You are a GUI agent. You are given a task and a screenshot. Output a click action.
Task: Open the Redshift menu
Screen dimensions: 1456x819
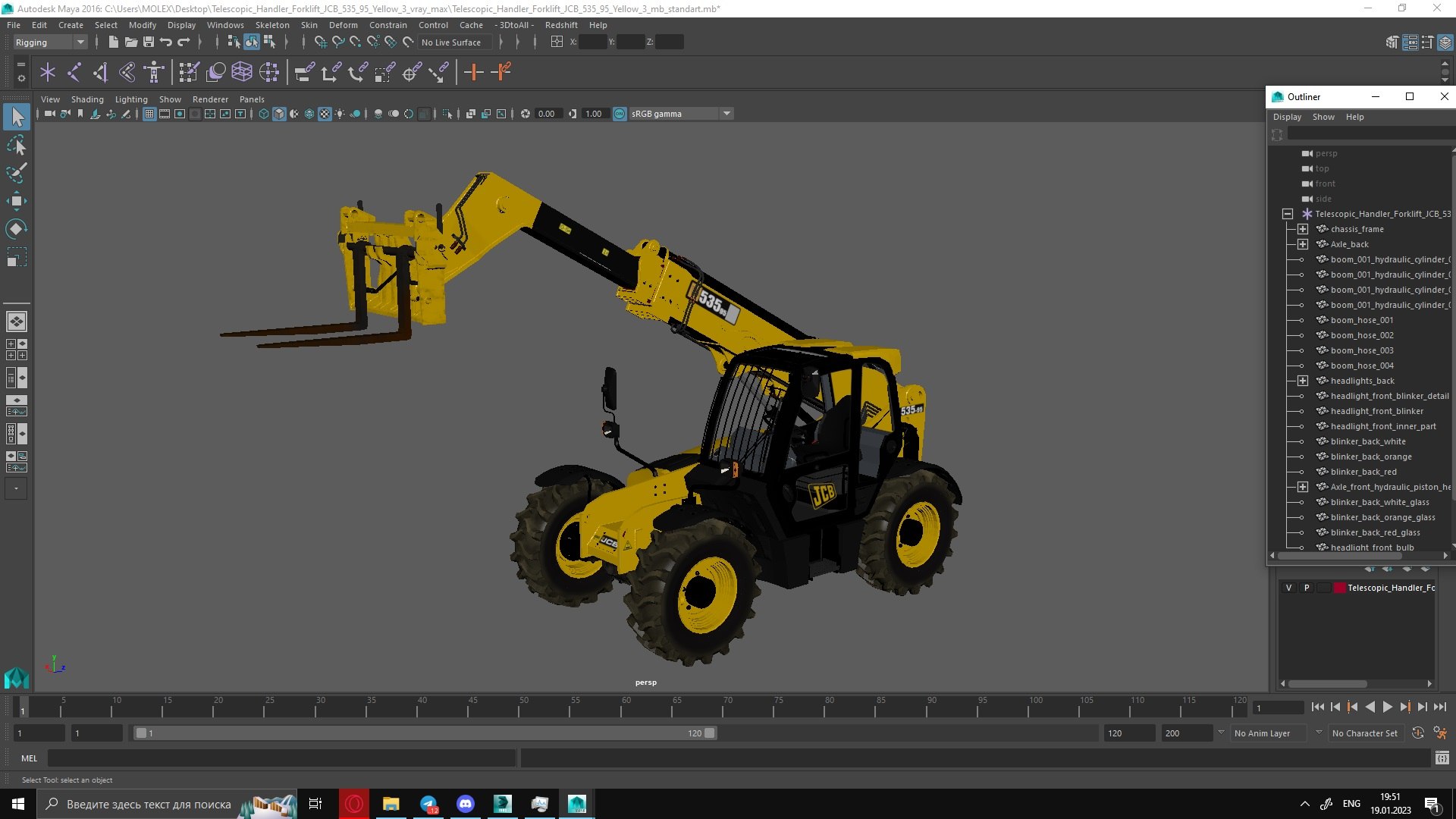click(561, 25)
